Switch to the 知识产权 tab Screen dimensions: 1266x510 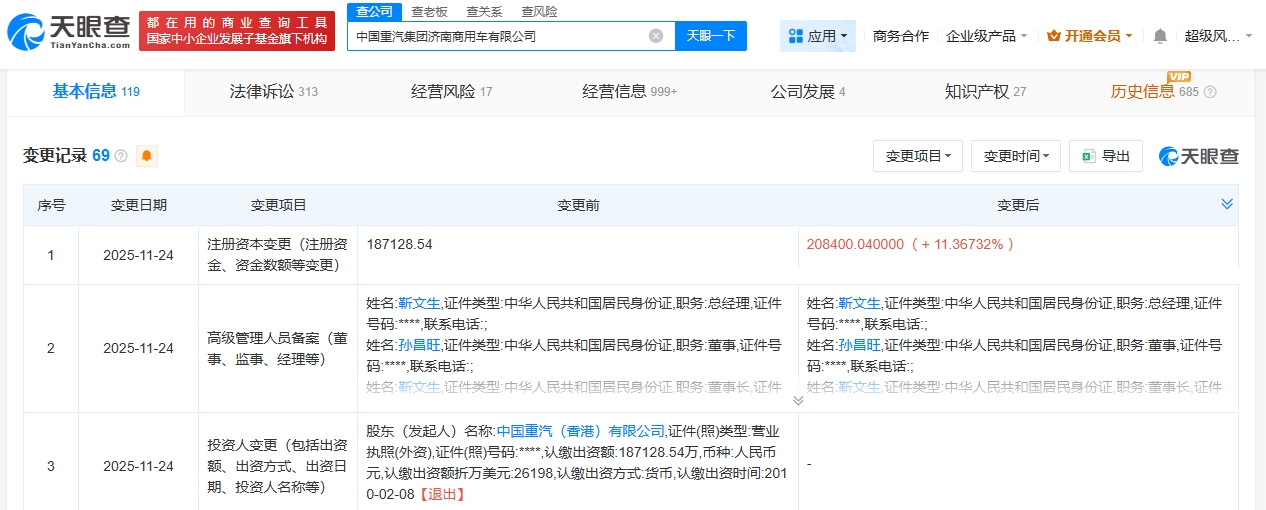pos(985,92)
